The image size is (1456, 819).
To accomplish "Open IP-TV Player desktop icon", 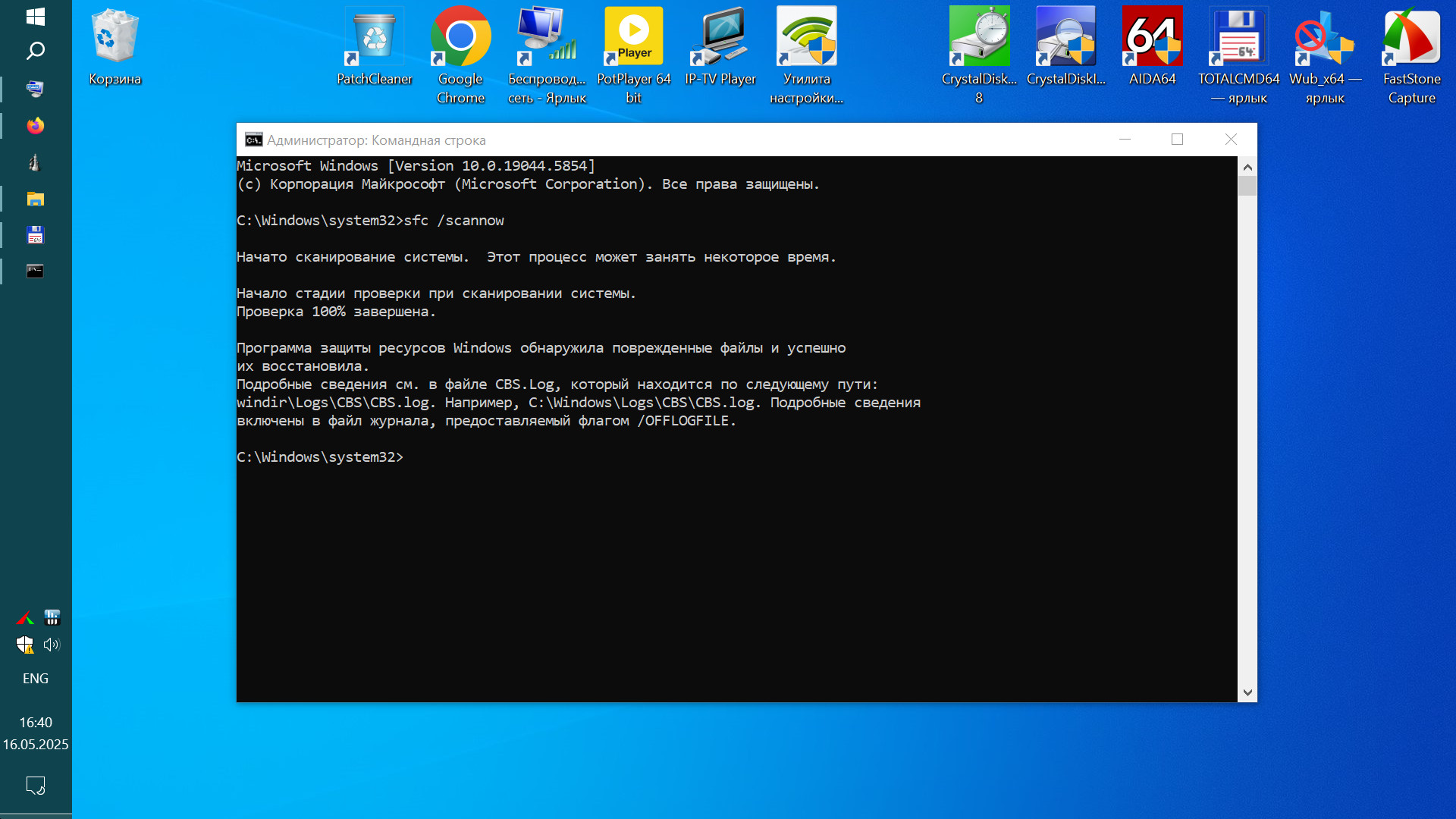I will [720, 38].
